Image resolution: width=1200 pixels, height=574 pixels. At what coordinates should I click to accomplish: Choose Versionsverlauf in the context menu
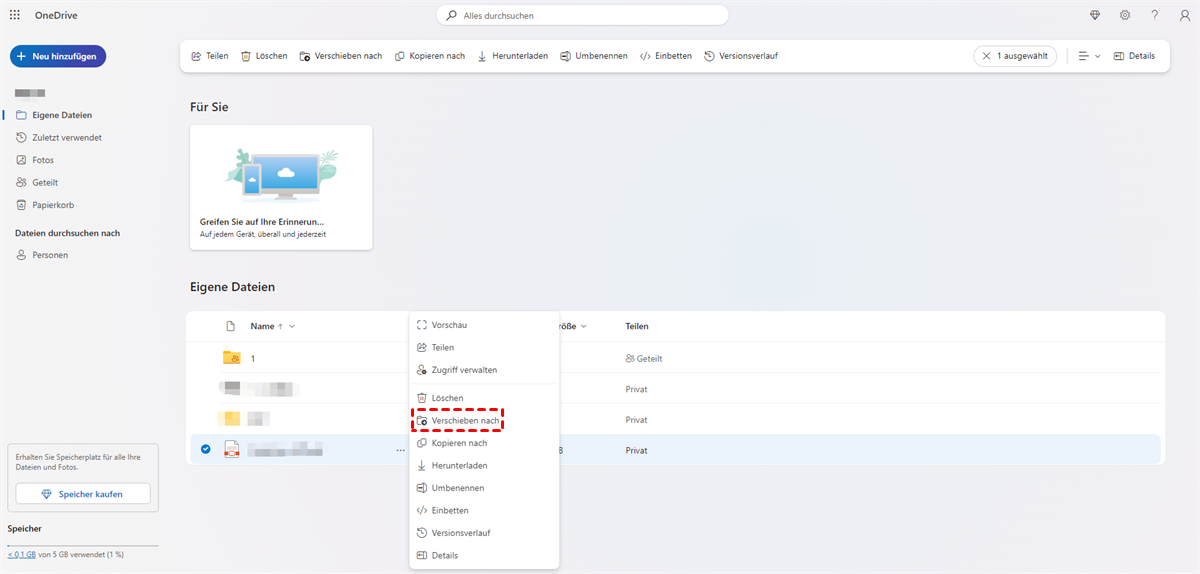484,533
